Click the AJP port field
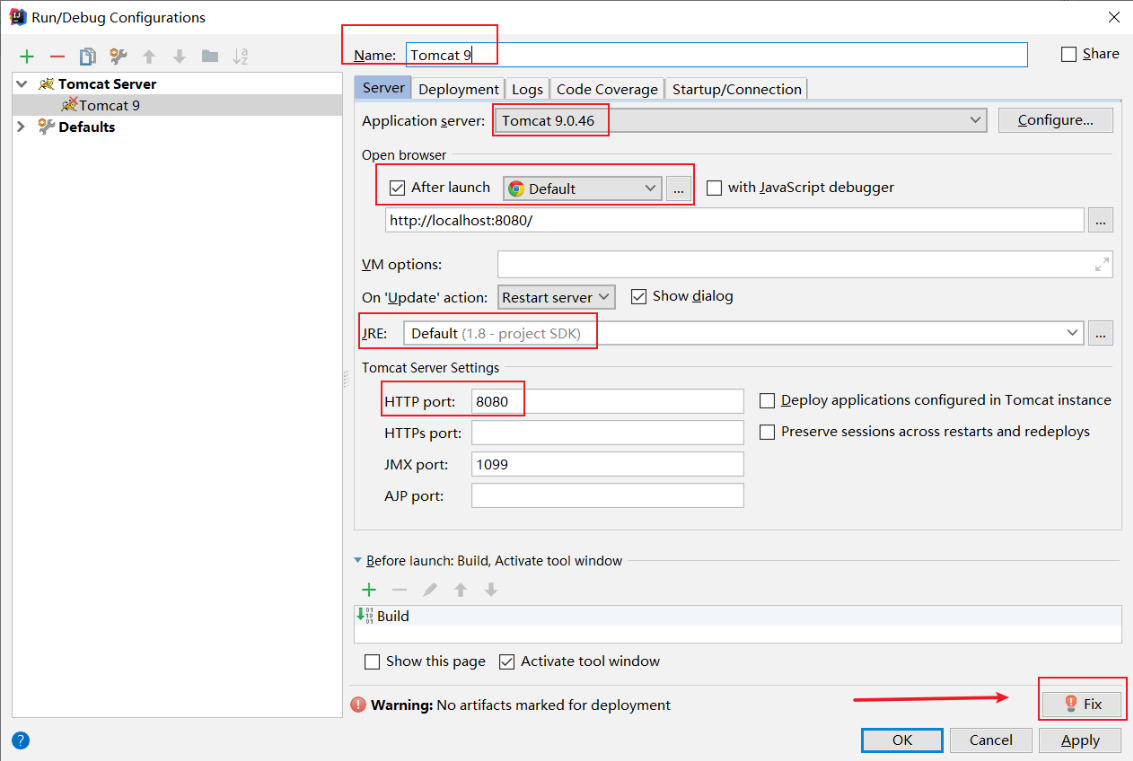This screenshot has height=761, width=1133. point(607,496)
